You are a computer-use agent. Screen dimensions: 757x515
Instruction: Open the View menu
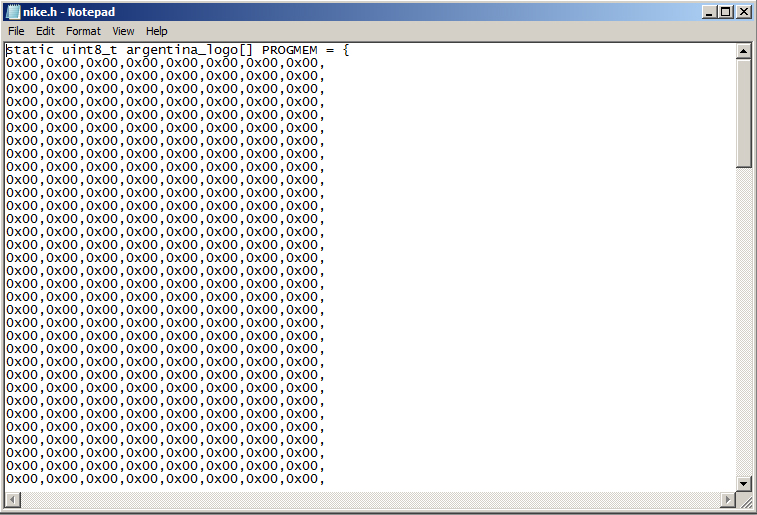(123, 31)
